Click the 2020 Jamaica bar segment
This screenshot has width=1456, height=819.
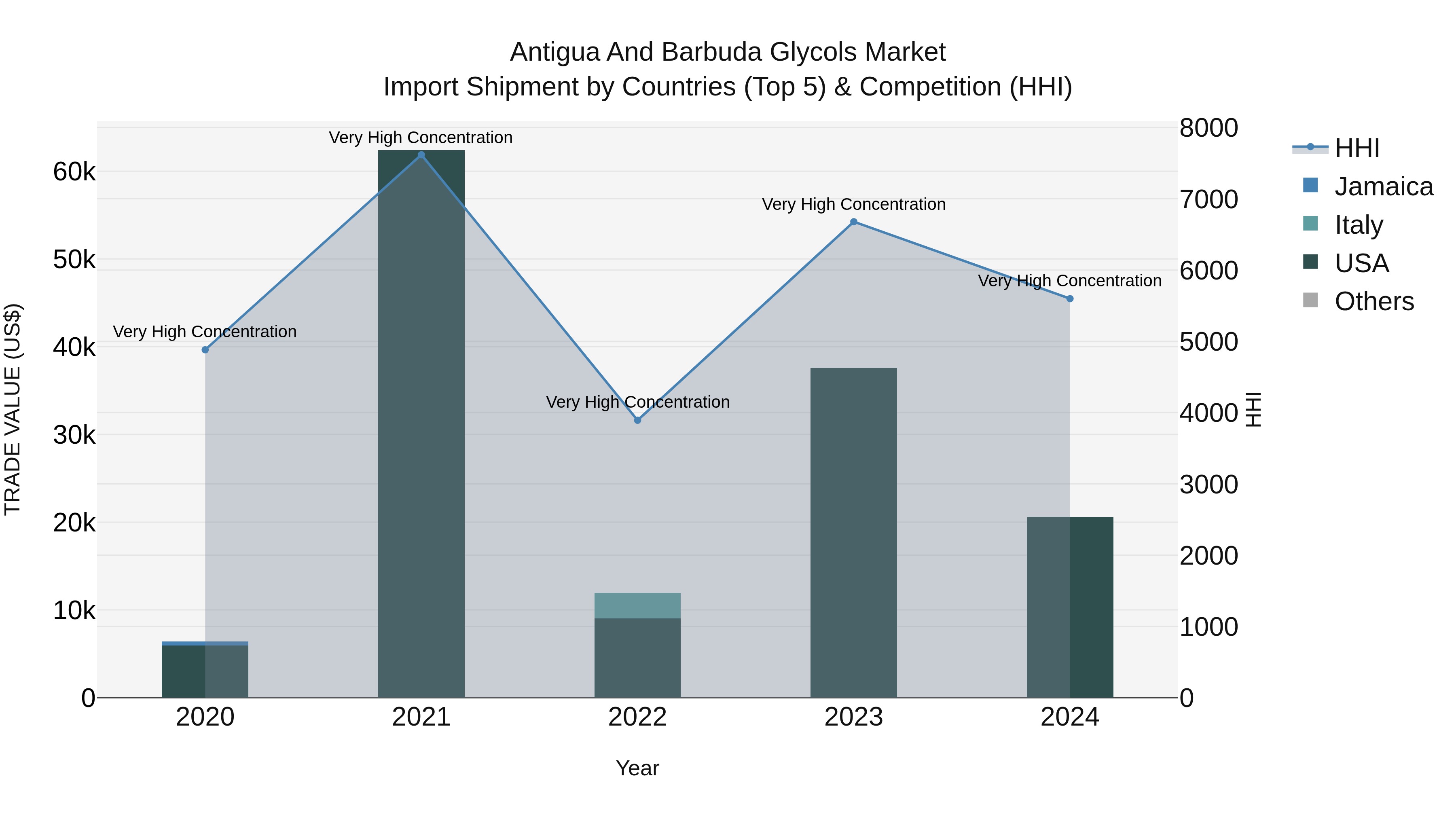[205, 643]
